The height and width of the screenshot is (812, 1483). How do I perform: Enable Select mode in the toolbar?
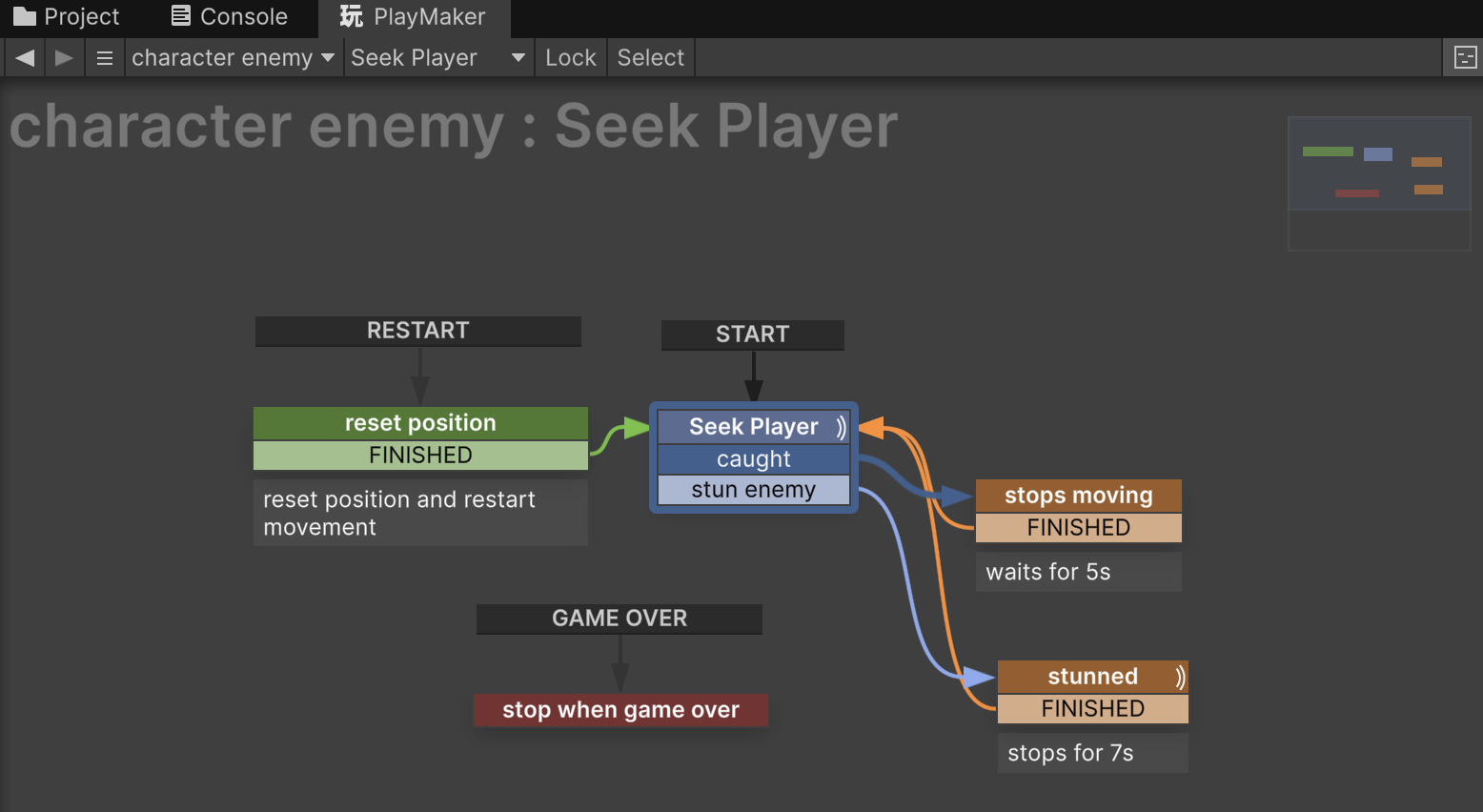click(x=650, y=57)
